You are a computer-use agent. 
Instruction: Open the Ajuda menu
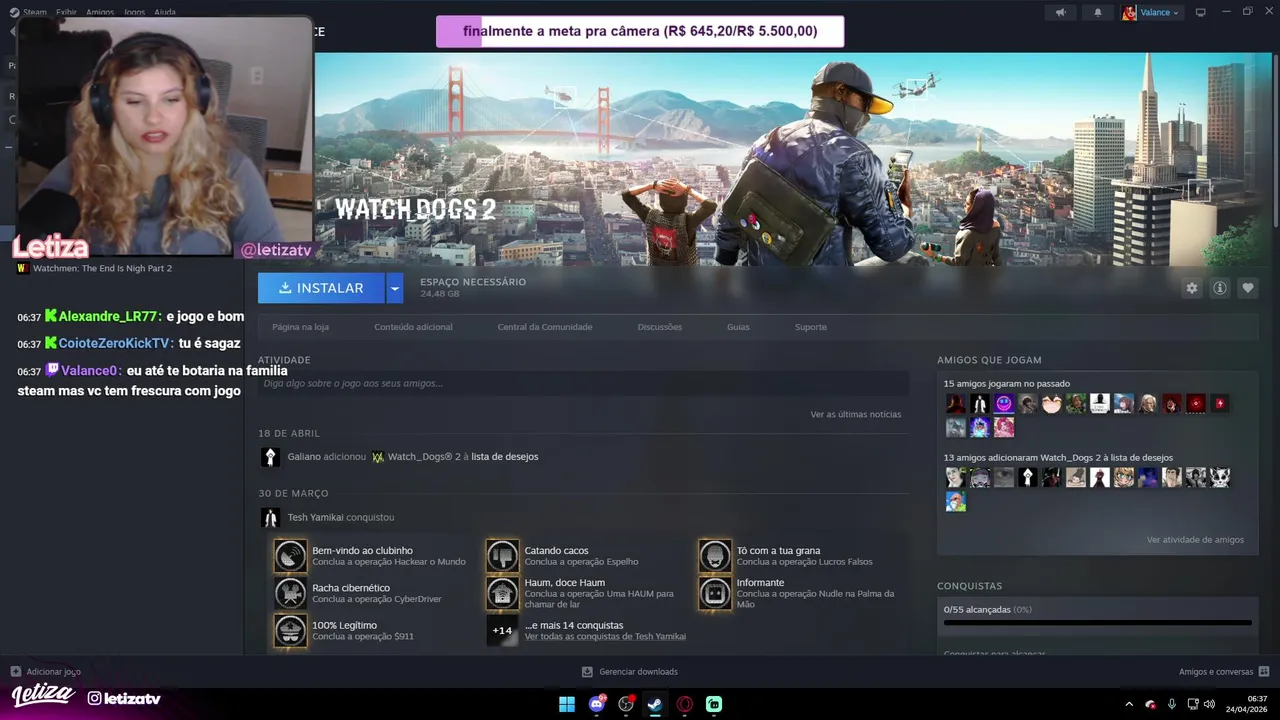165,12
